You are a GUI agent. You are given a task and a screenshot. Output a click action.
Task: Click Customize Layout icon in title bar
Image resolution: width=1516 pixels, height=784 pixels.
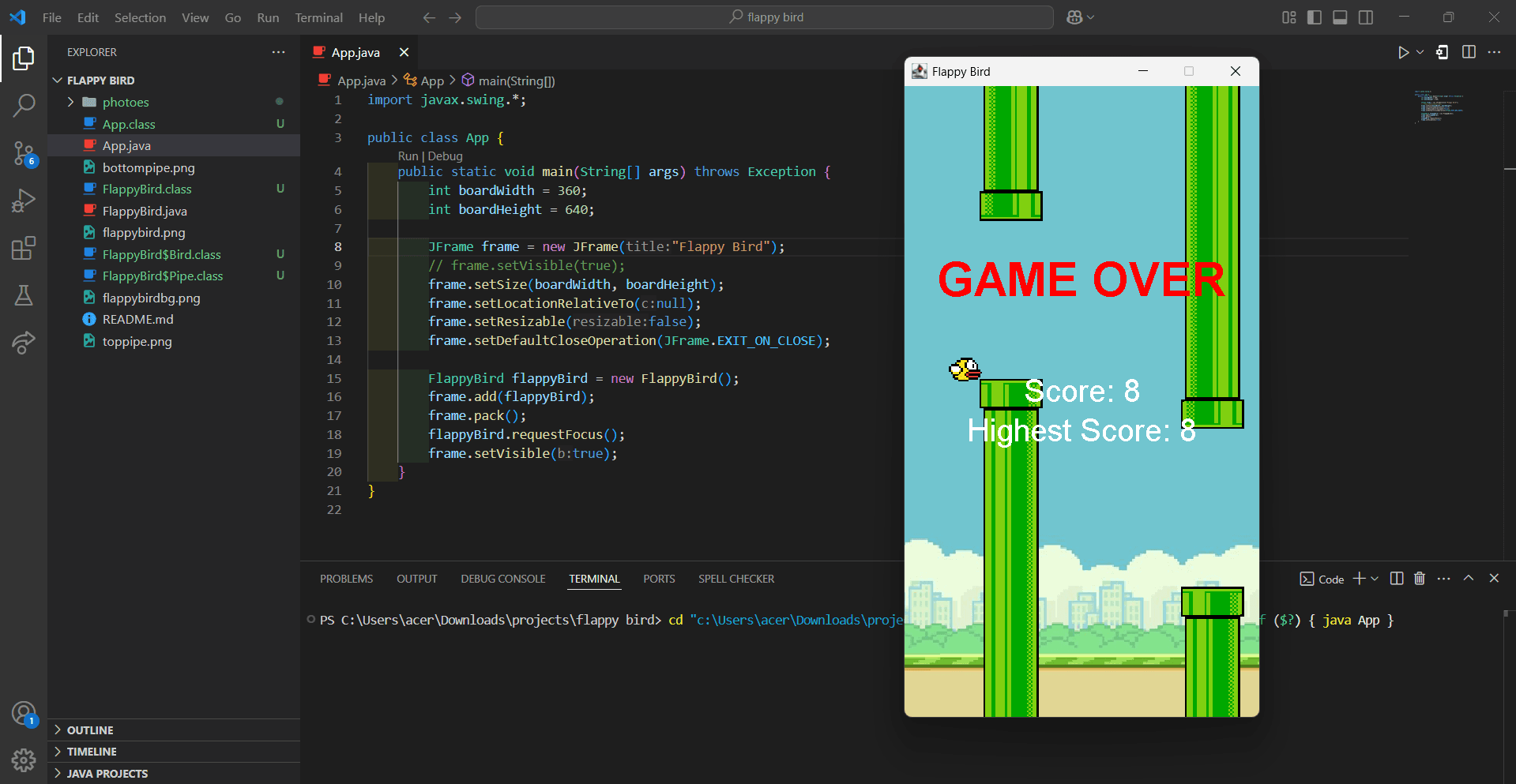point(1289,17)
